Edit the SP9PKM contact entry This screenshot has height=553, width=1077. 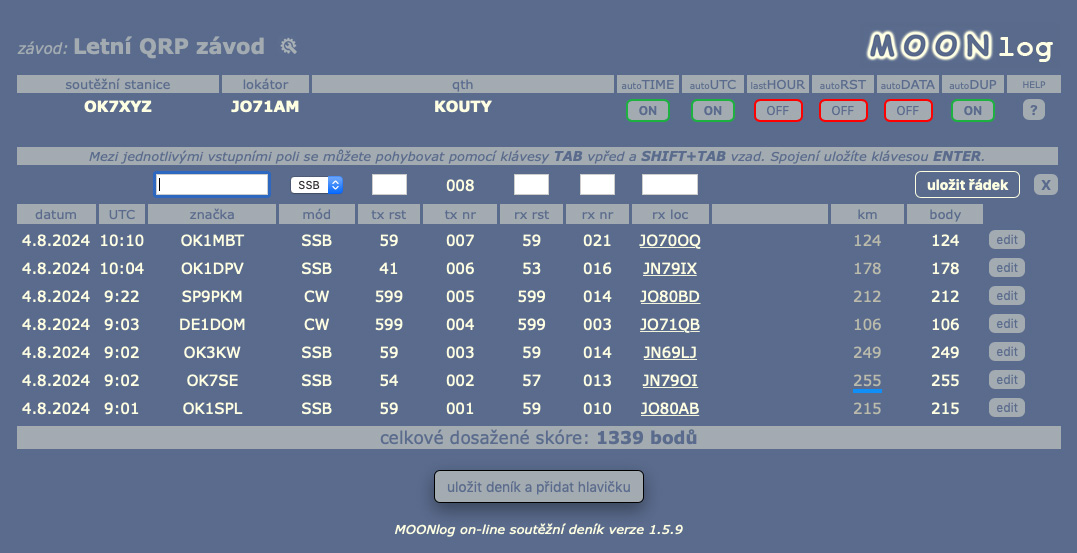(1007, 295)
